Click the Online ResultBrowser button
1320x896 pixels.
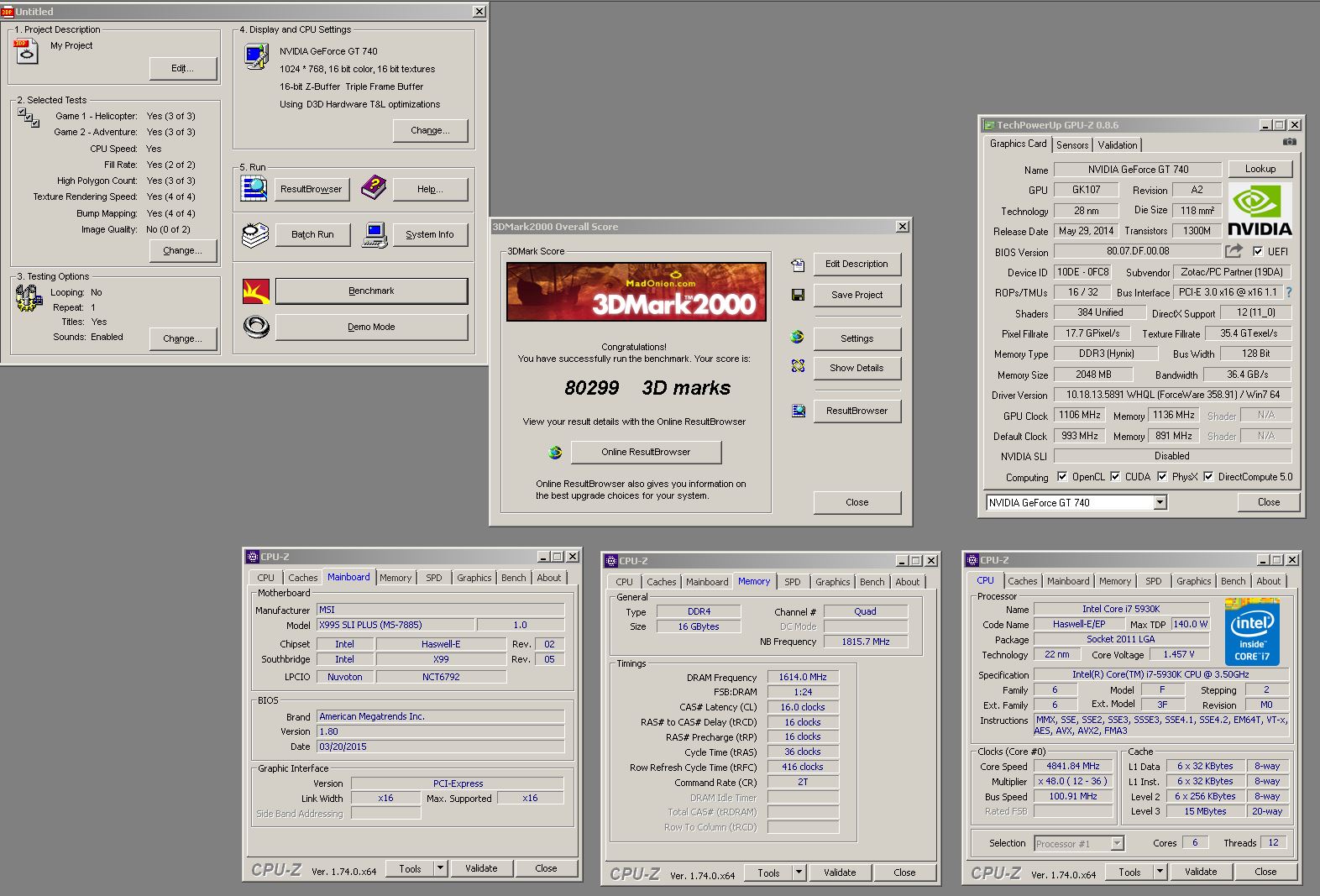646,452
